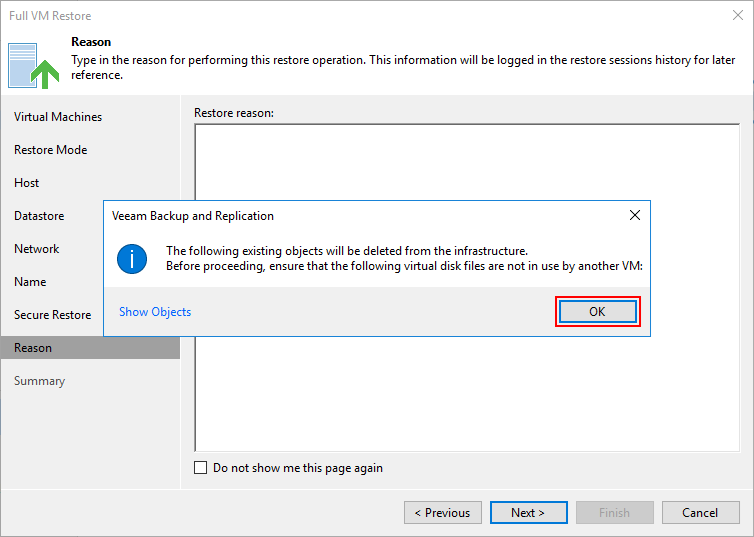This screenshot has height=537, width=754.
Task: Select the Network step
Action: pos(37,249)
